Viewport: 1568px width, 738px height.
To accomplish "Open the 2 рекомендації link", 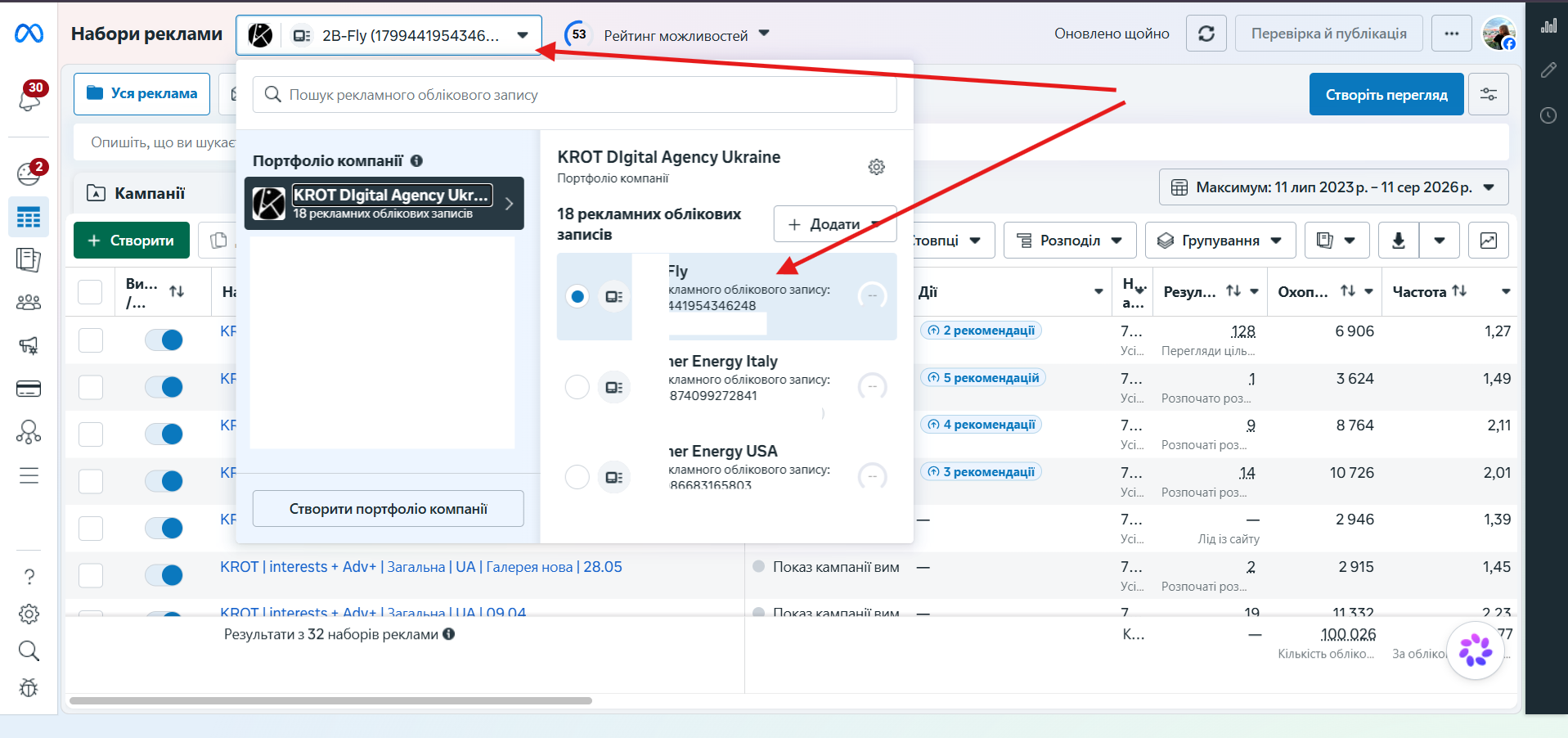I will pyautogui.click(x=981, y=331).
